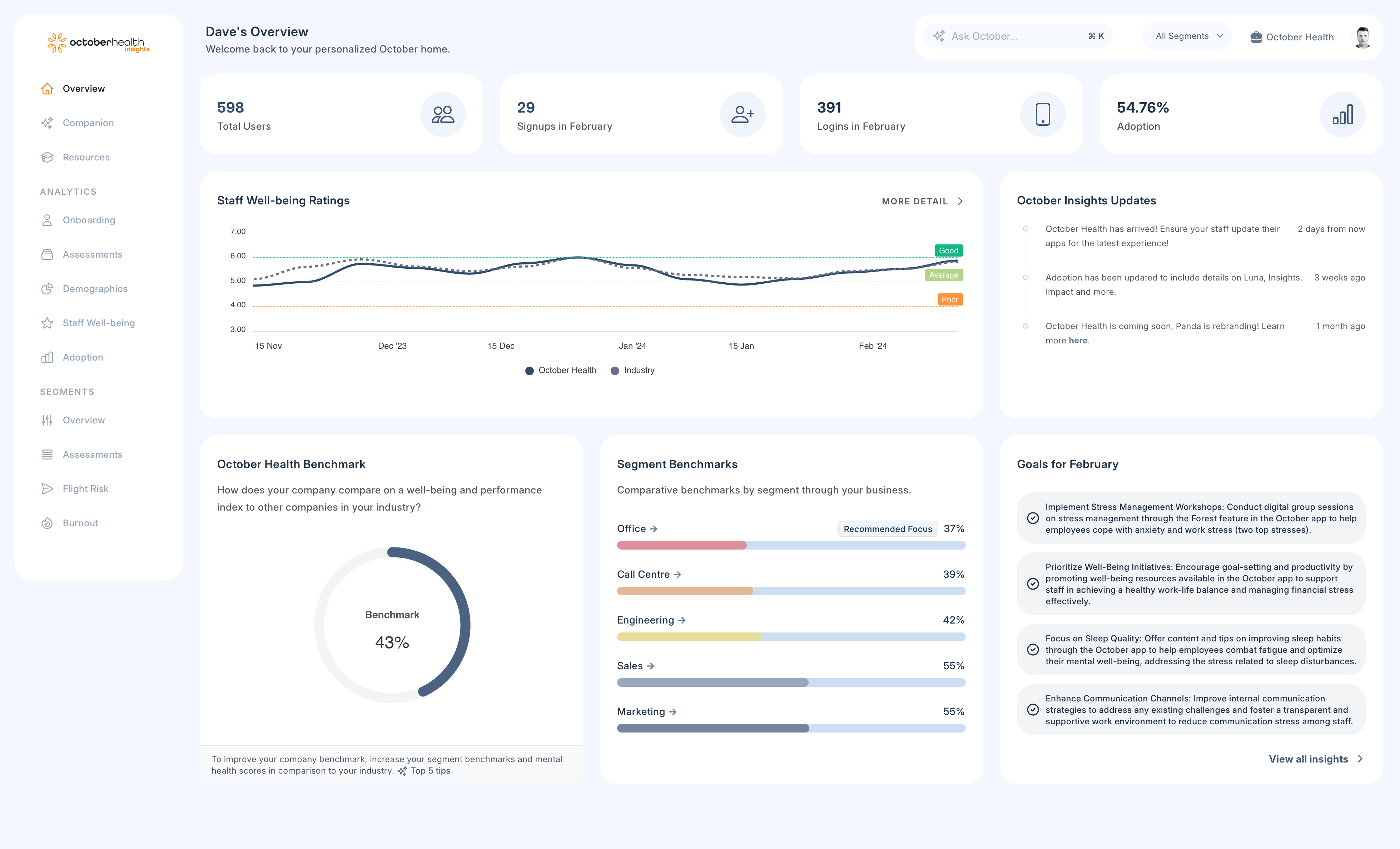Click the Logins phone icon
Screen dimensions: 1400x849
click(x=1043, y=114)
